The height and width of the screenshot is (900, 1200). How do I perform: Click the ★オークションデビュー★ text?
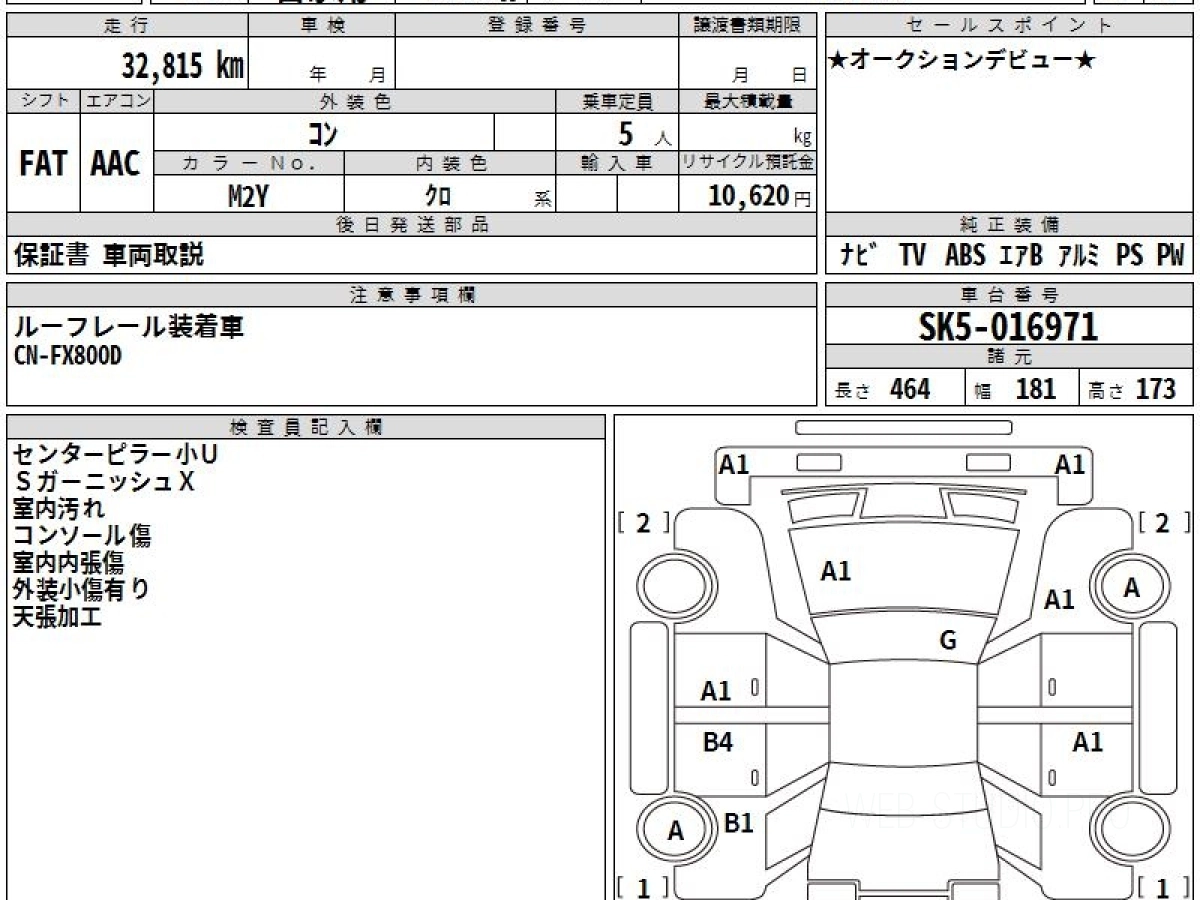[962, 61]
